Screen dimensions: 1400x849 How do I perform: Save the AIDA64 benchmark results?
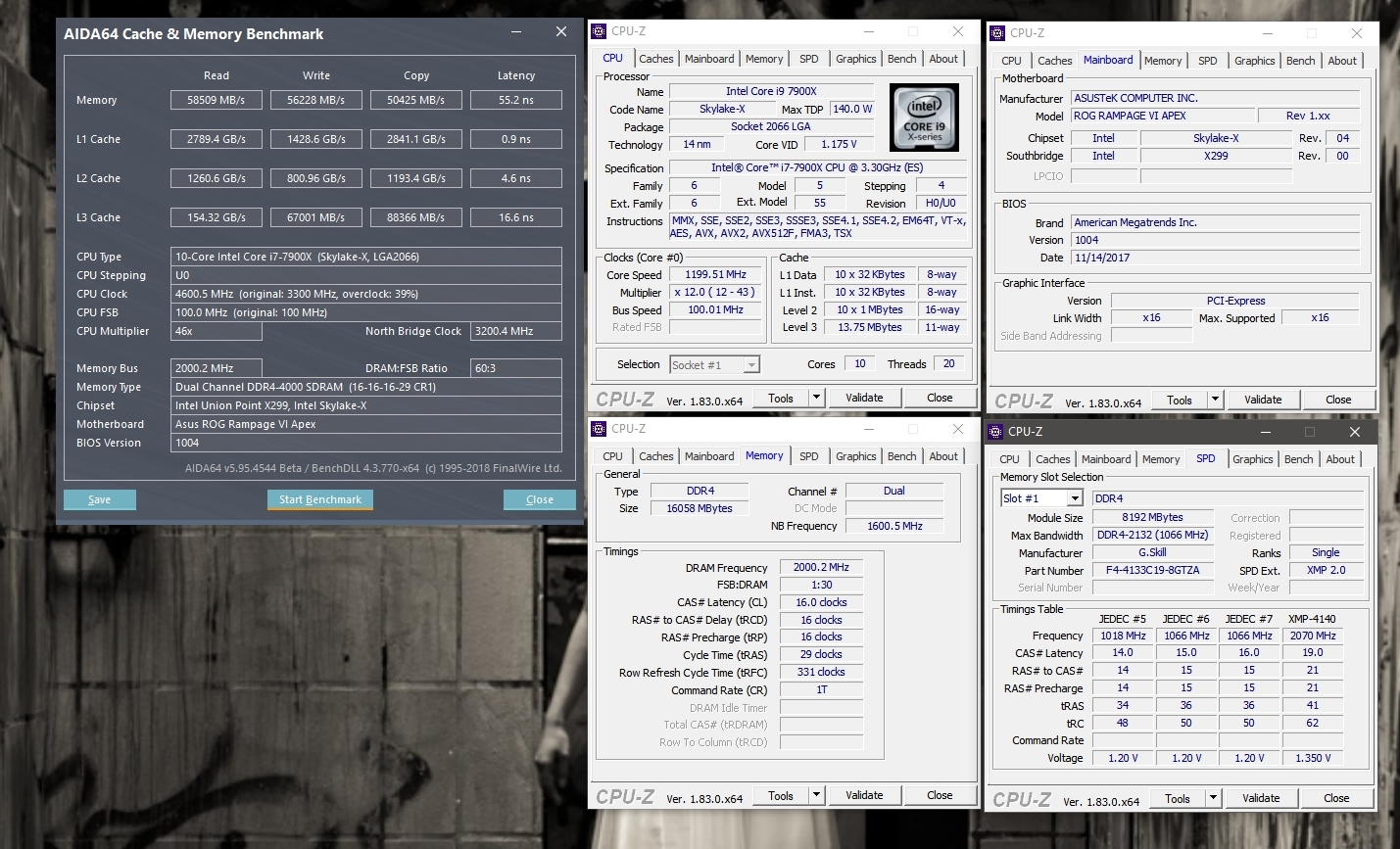click(99, 499)
